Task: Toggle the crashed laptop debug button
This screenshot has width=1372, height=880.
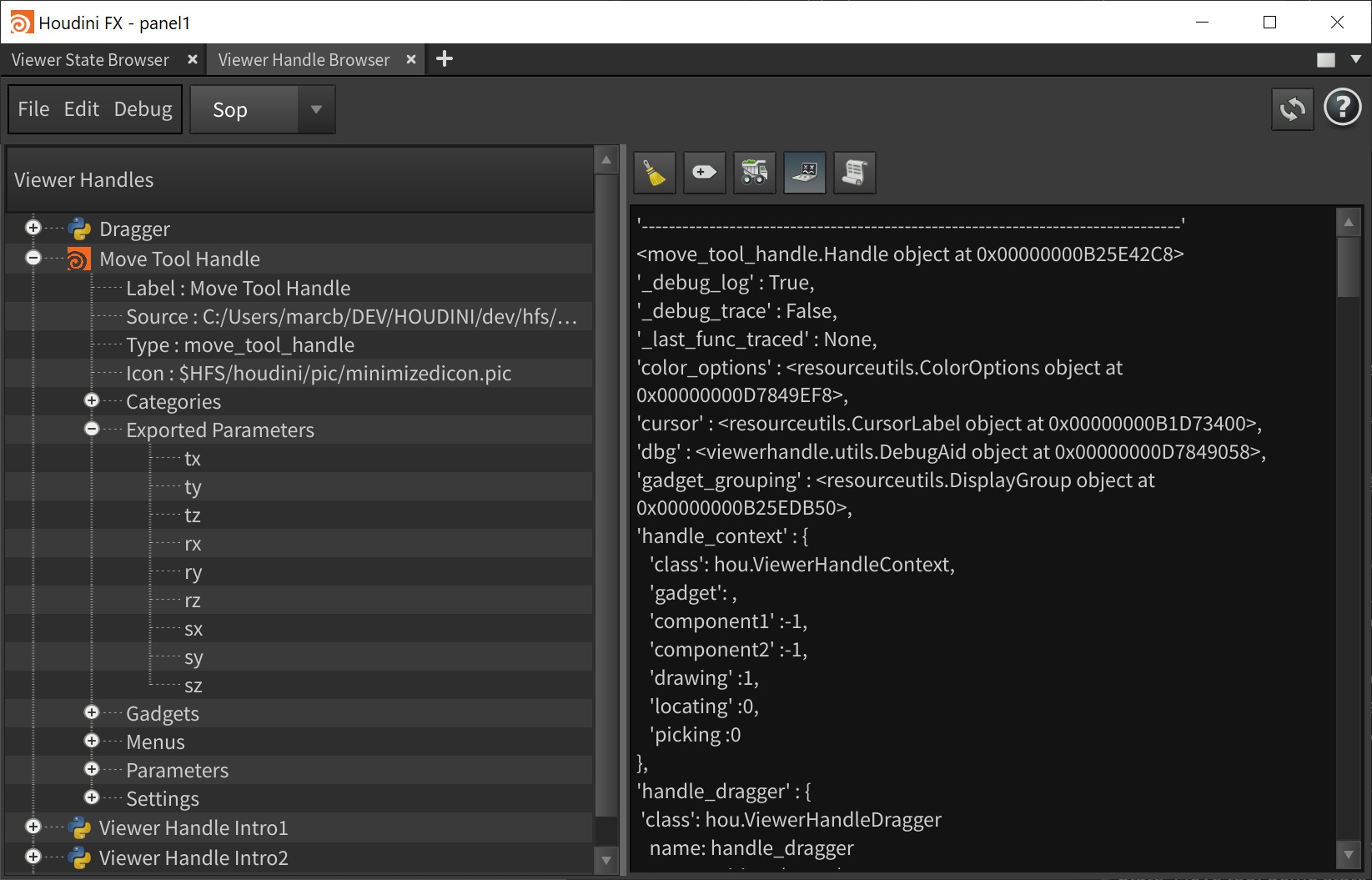Action: (805, 173)
